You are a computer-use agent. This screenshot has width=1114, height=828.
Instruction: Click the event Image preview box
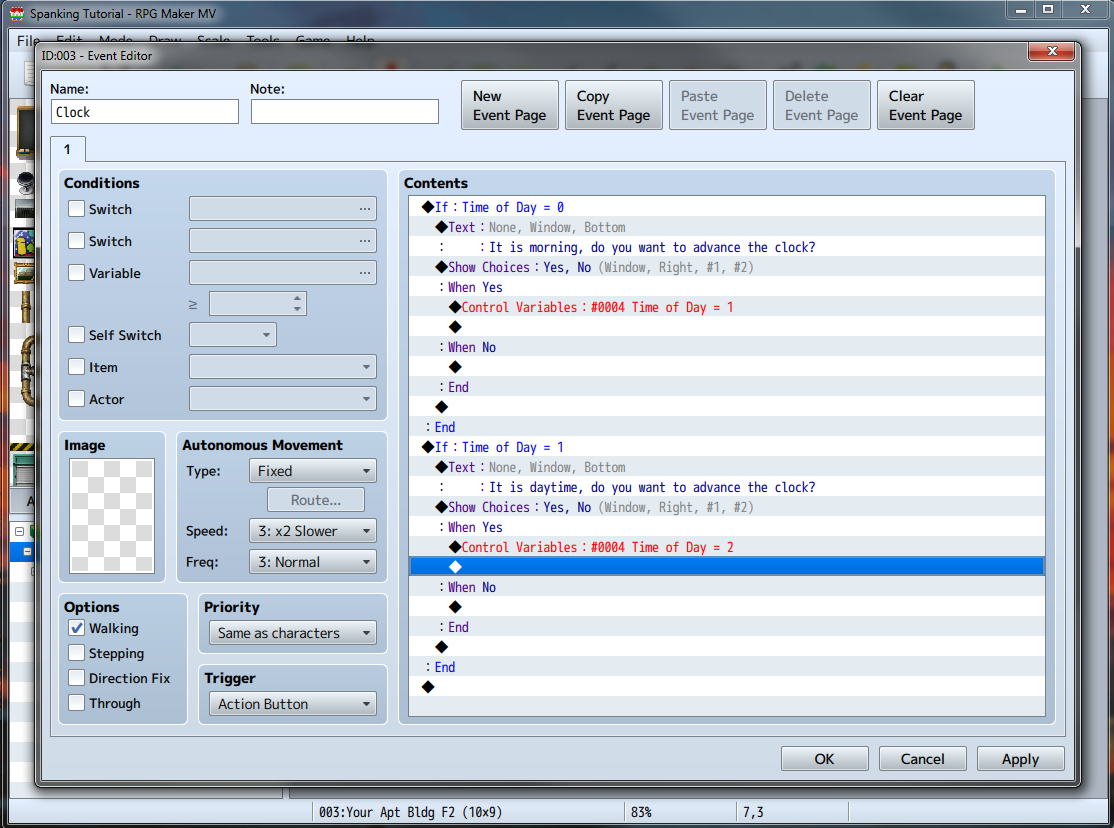click(112, 515)
